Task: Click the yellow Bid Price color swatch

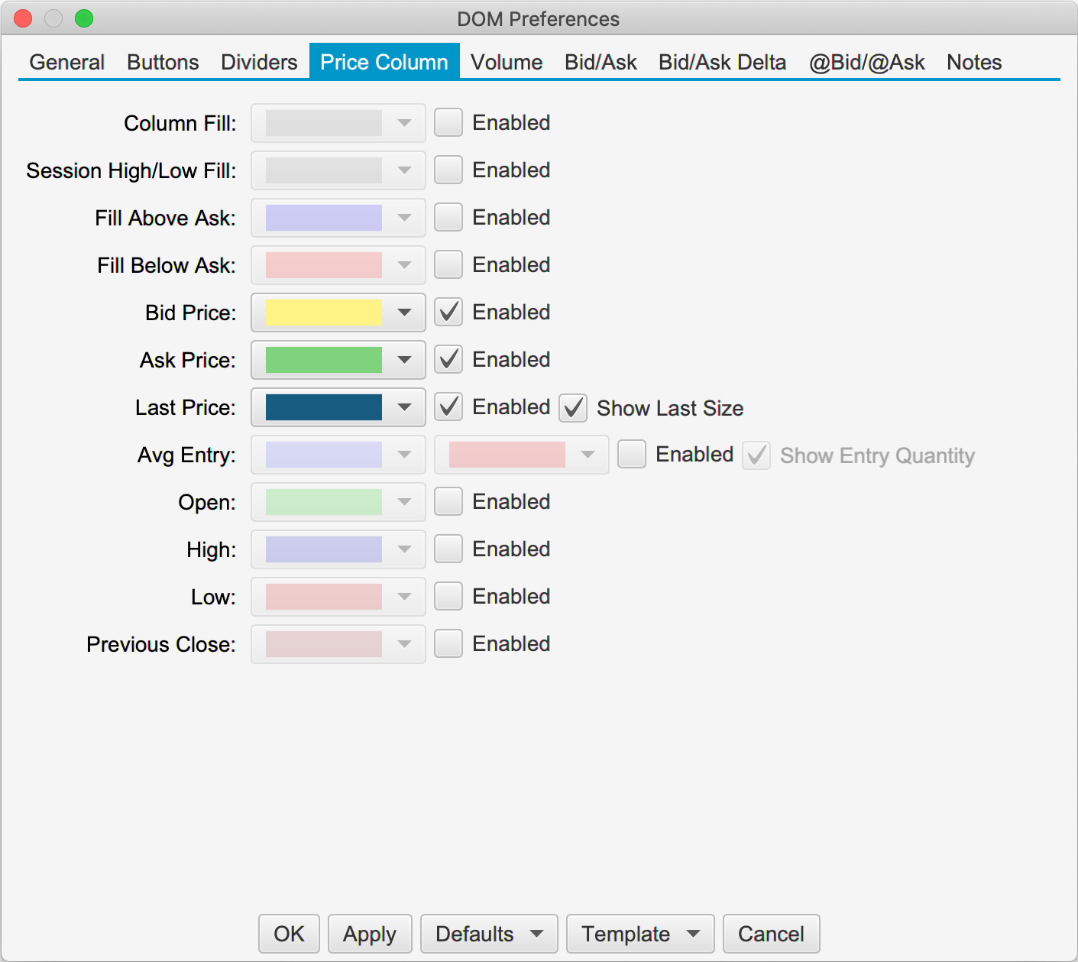Action: [323, 312]
